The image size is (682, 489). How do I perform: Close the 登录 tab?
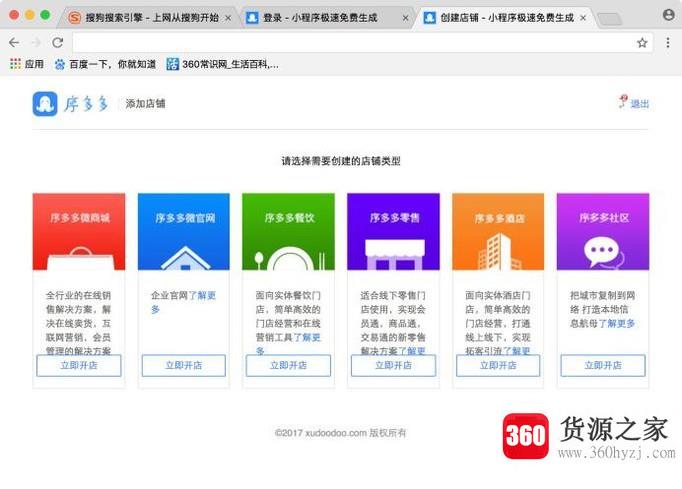click(x=405, y=18)
